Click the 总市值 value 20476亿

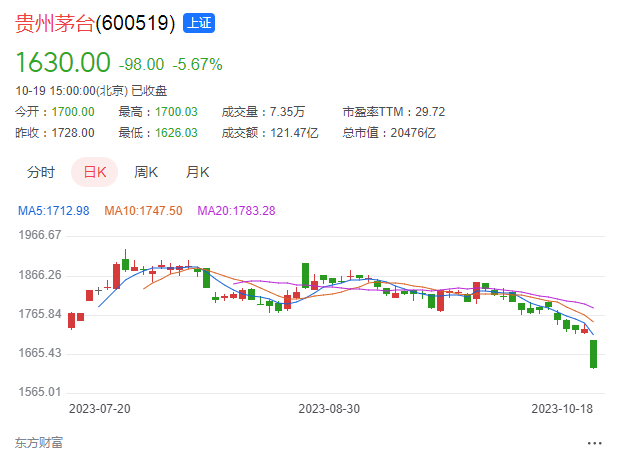point(413,133)
